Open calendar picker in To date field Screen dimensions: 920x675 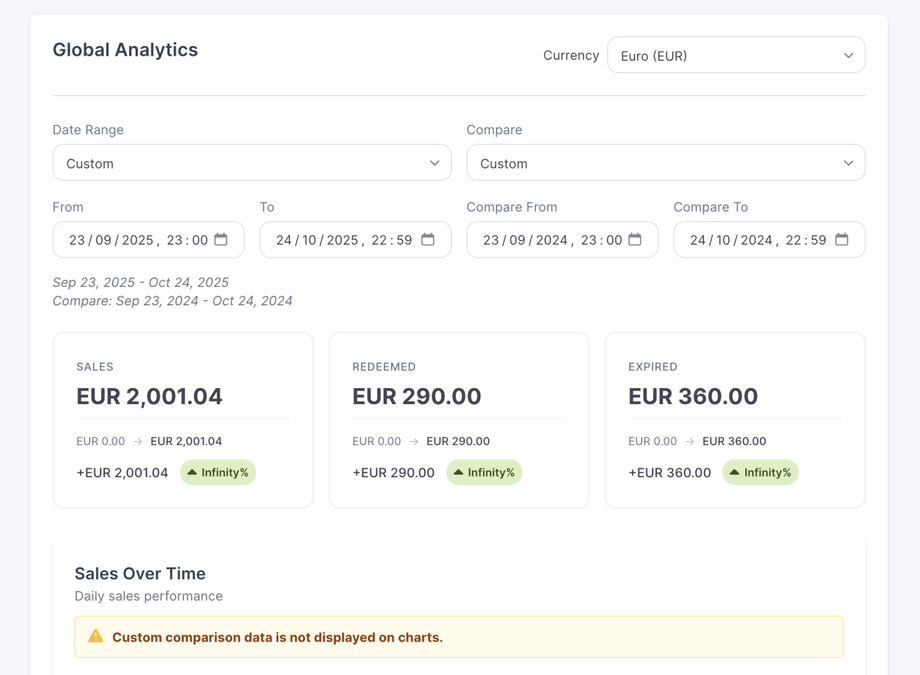point(428,240)
